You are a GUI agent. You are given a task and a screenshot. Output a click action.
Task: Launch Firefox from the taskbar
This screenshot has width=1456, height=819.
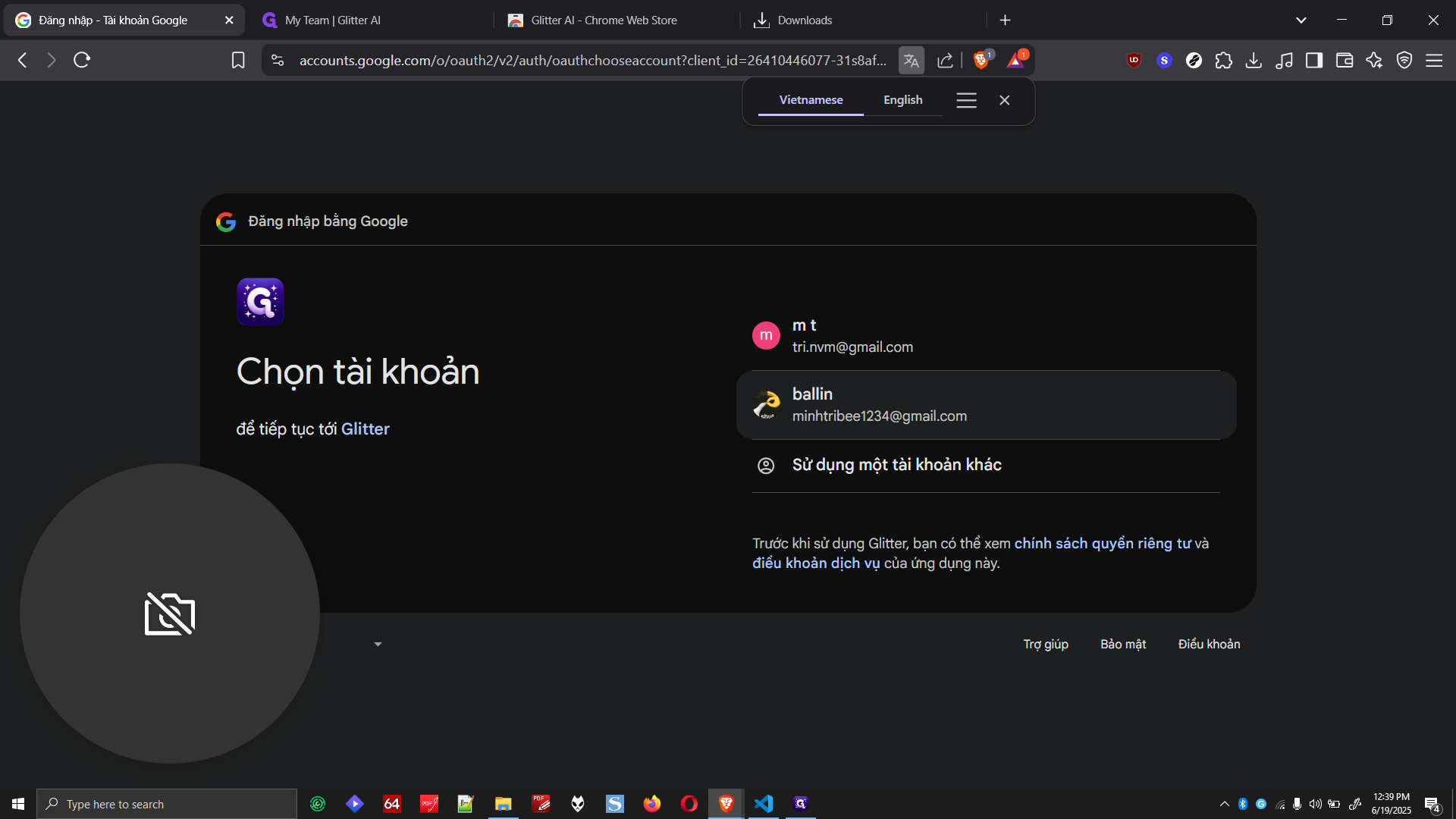tap(652, 804)
